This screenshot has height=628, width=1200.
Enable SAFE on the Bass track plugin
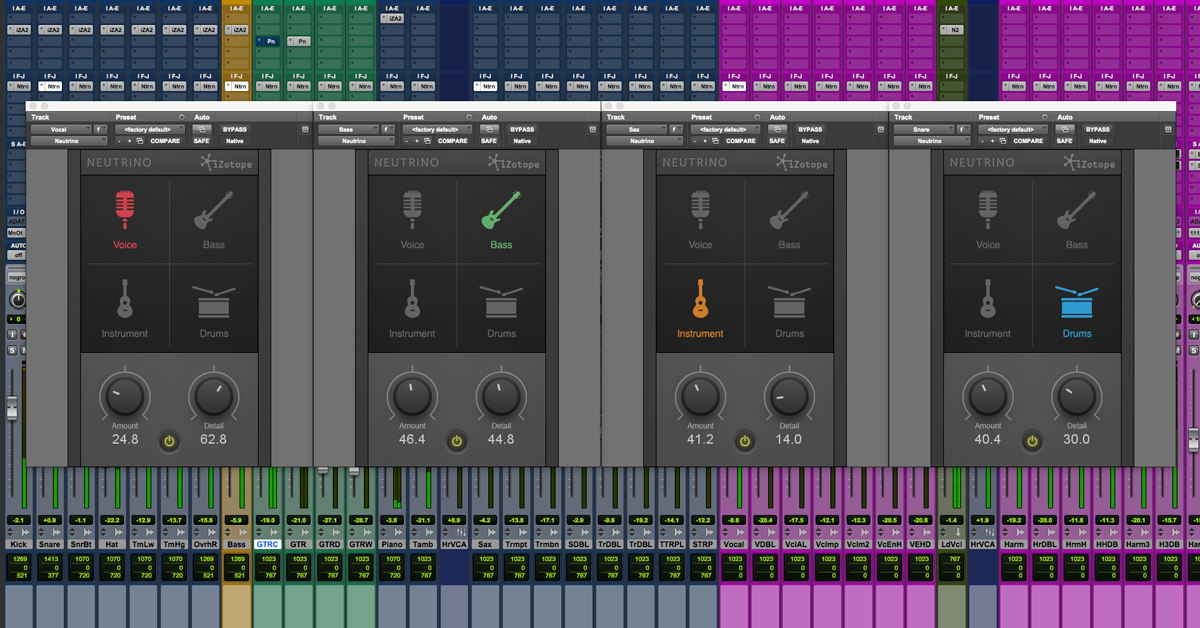[x=489, y=140]
